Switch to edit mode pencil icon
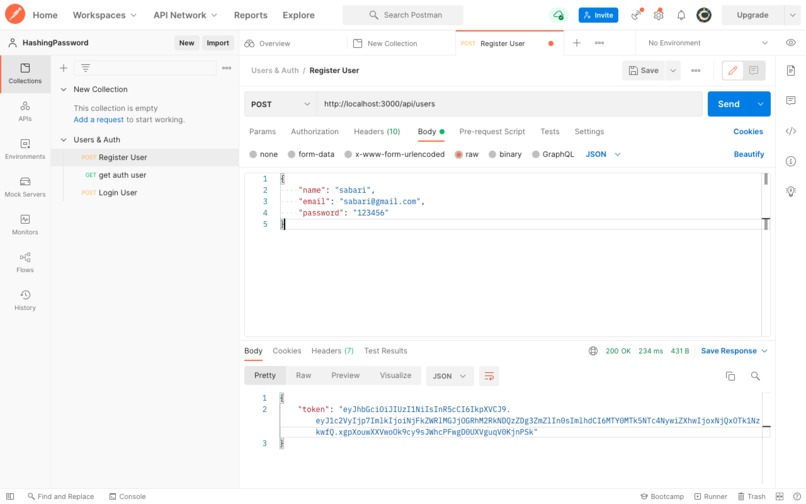The width and height of the screenshot is (806, 504). pyautogui.click(x=733, y=70)
